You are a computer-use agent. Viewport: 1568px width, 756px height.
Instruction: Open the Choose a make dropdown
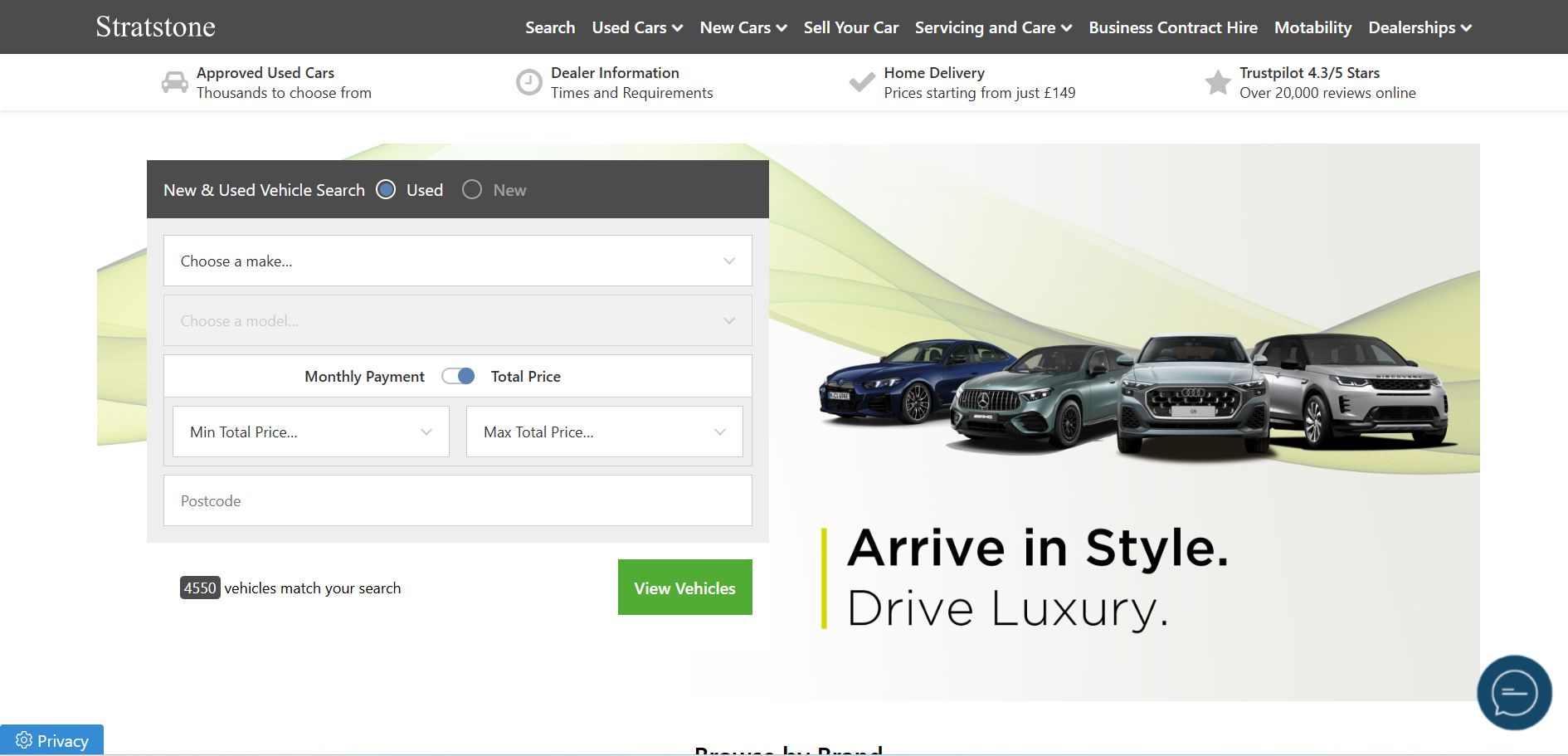457,261
